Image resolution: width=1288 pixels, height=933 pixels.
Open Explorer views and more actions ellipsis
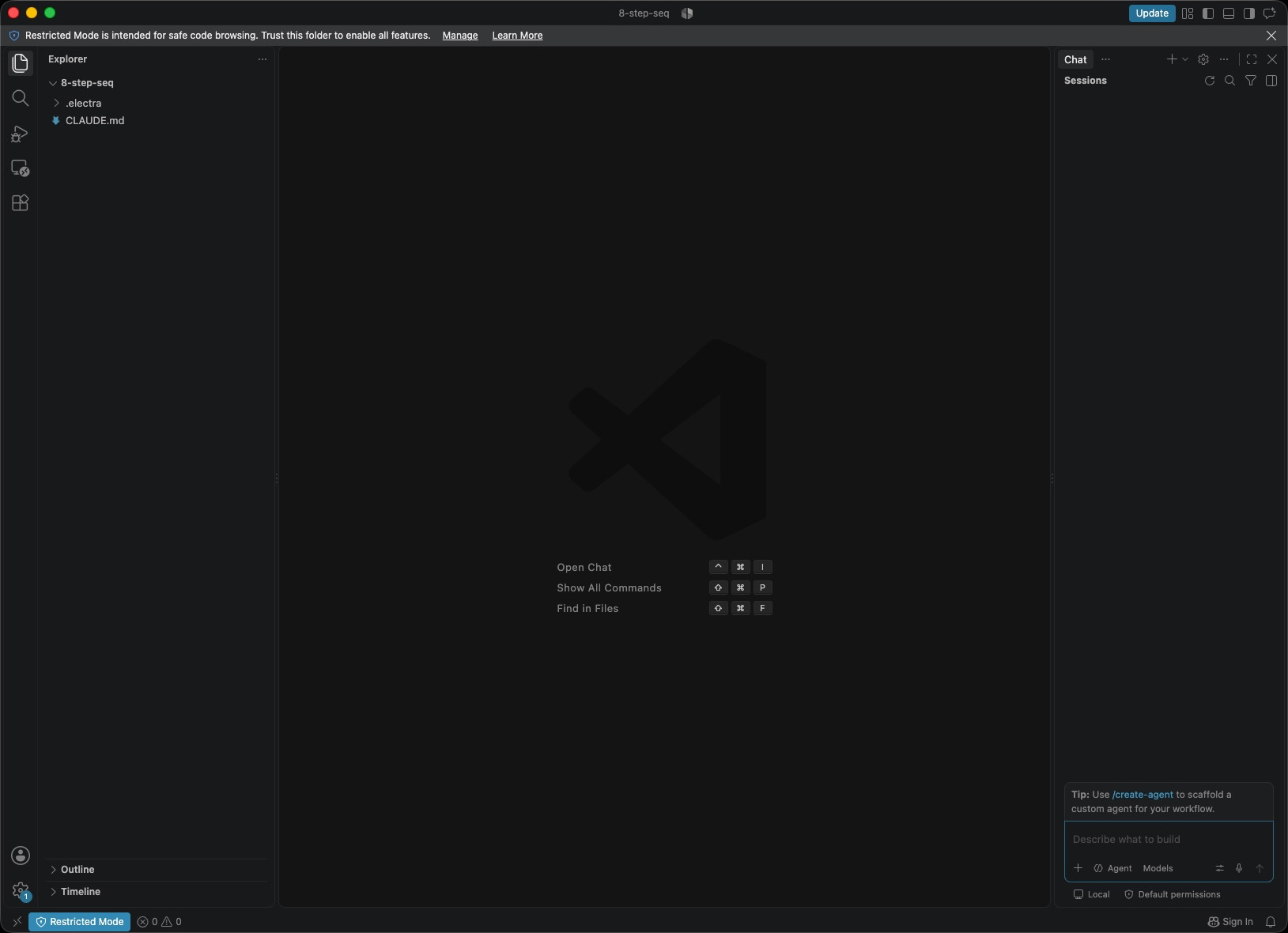tap(263, 59)
